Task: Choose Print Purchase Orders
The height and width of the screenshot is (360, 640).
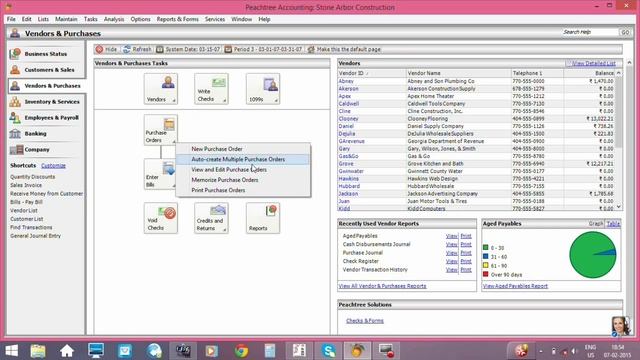Action: (x=243, y=190)
